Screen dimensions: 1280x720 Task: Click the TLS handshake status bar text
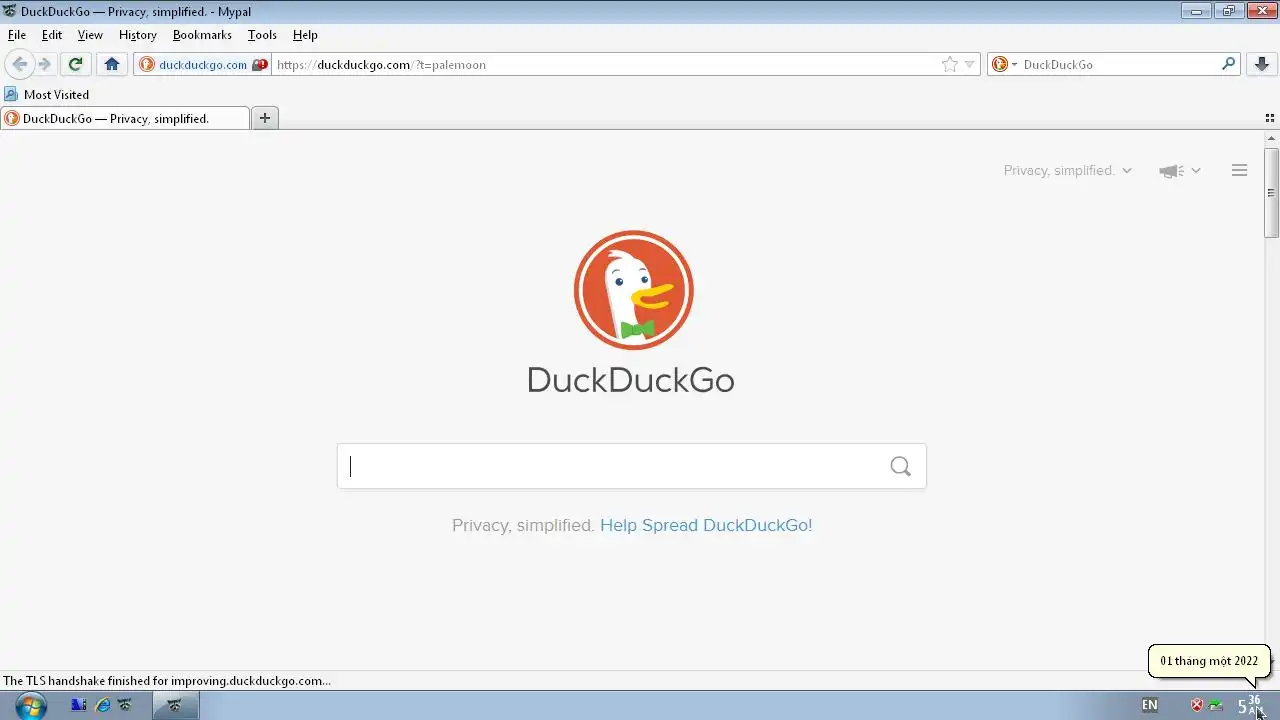point(167,681)
